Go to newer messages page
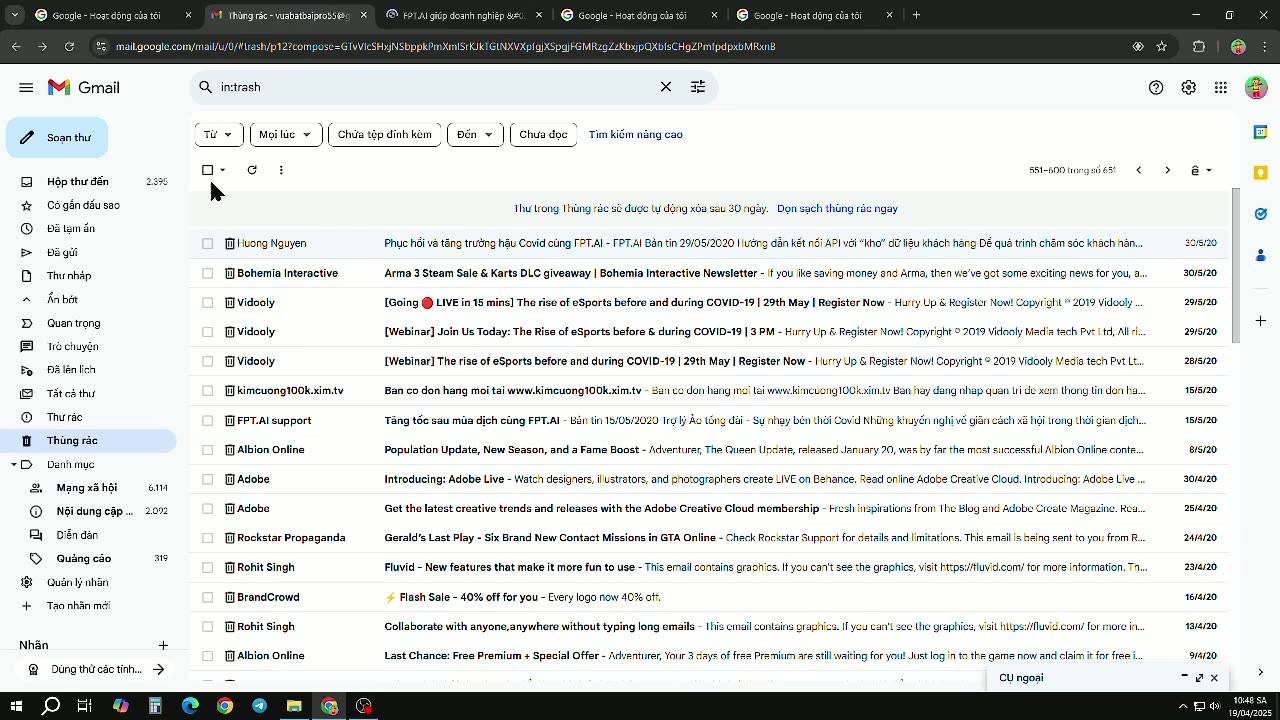The width and height of the screenshot is (1280, 720). [x=1138, y=170]
